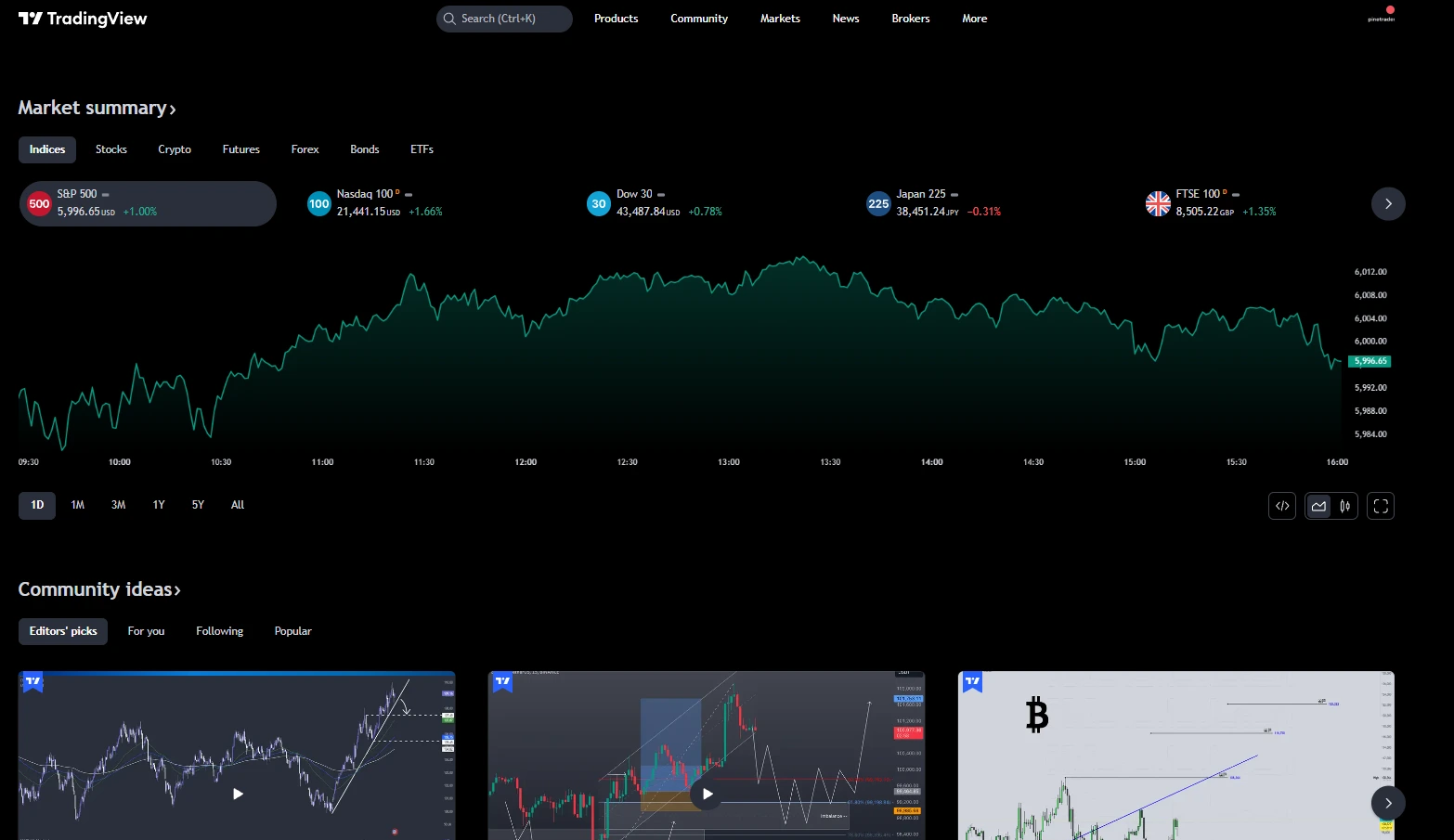Select Following ideas tab
1454x840 pixels.
coord(220,631)
